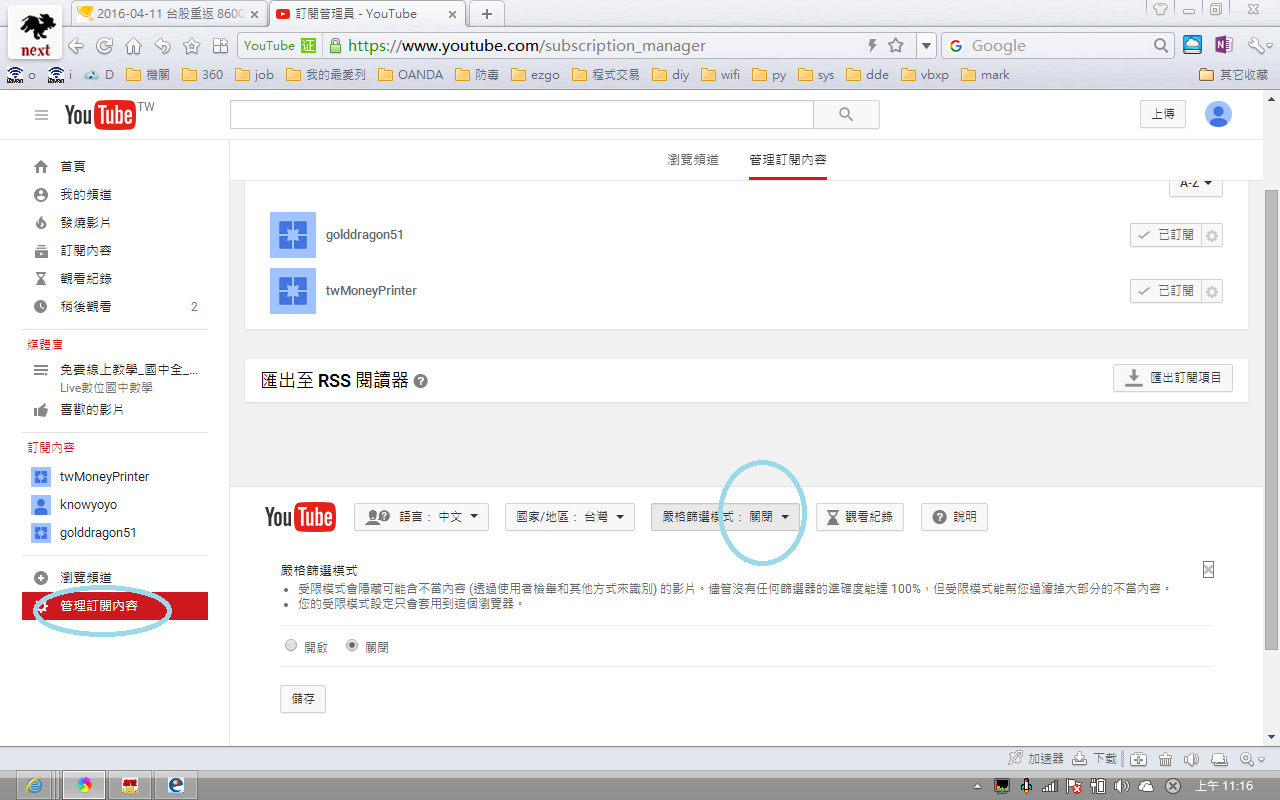This screenshot has width=1280, height=800.
Task: Click the lightning speed-mode icon in address bar
Action: click(x=872, y=46)
